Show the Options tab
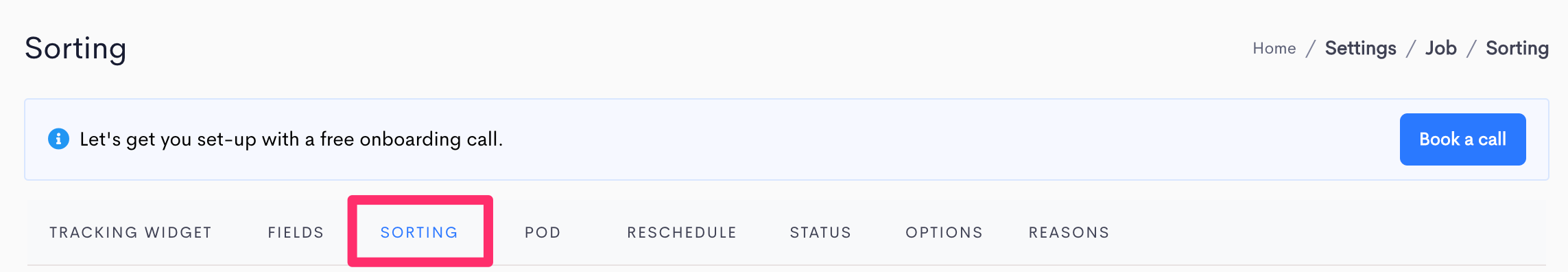The image size is (1568, 272). coord(944,232)
